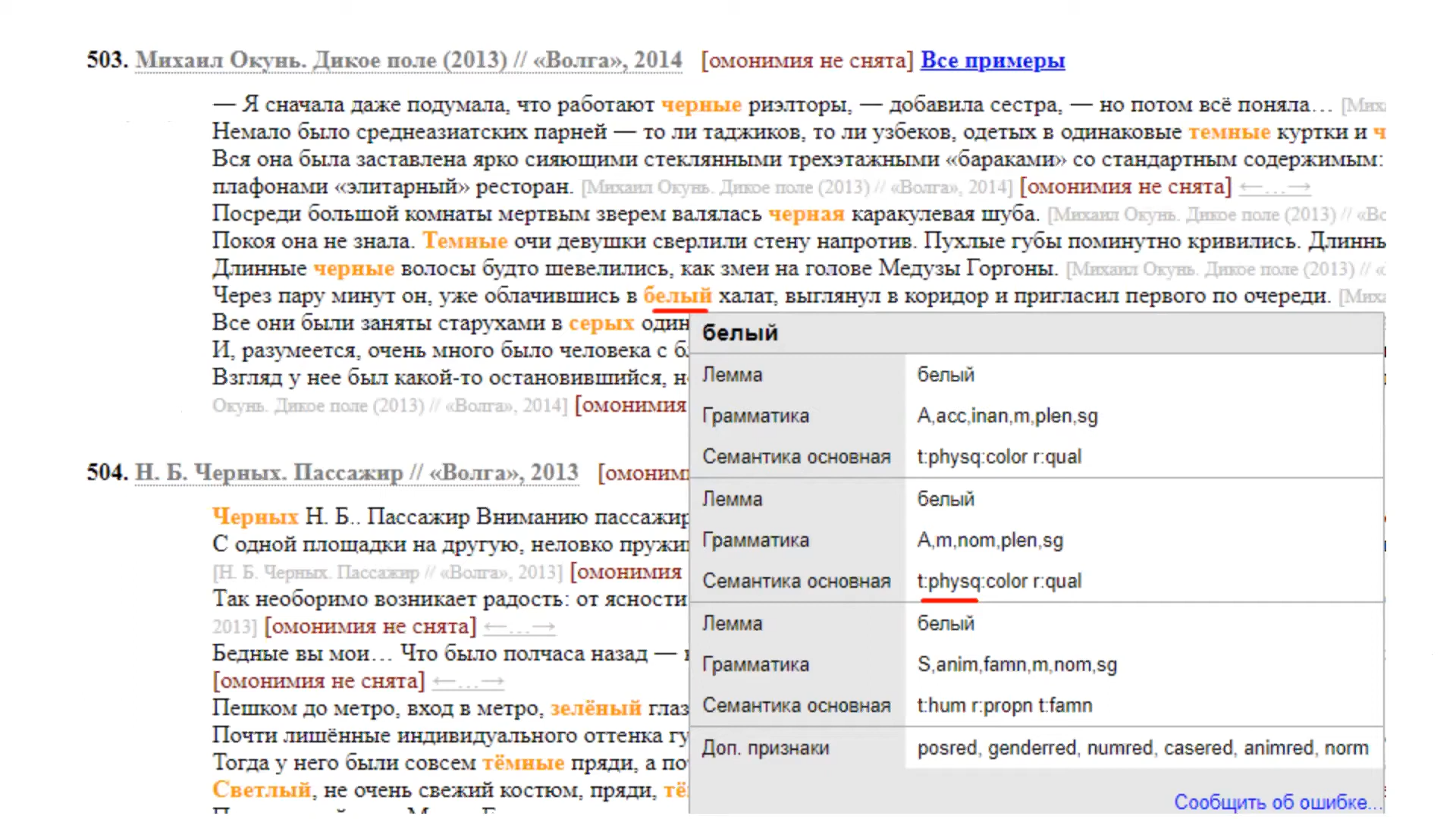Click highlighted word 'зелёный' before 'глаз'
The height and width of the screenshot is (819, 1456).
595,708
